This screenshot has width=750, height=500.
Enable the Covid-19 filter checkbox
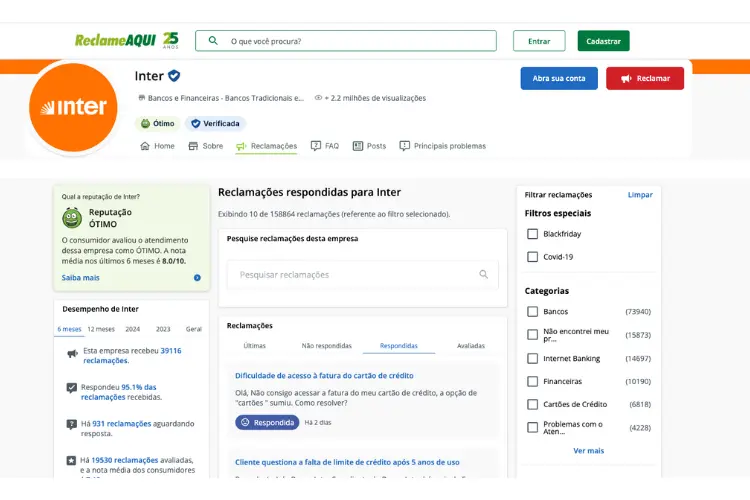coord(532,257)
